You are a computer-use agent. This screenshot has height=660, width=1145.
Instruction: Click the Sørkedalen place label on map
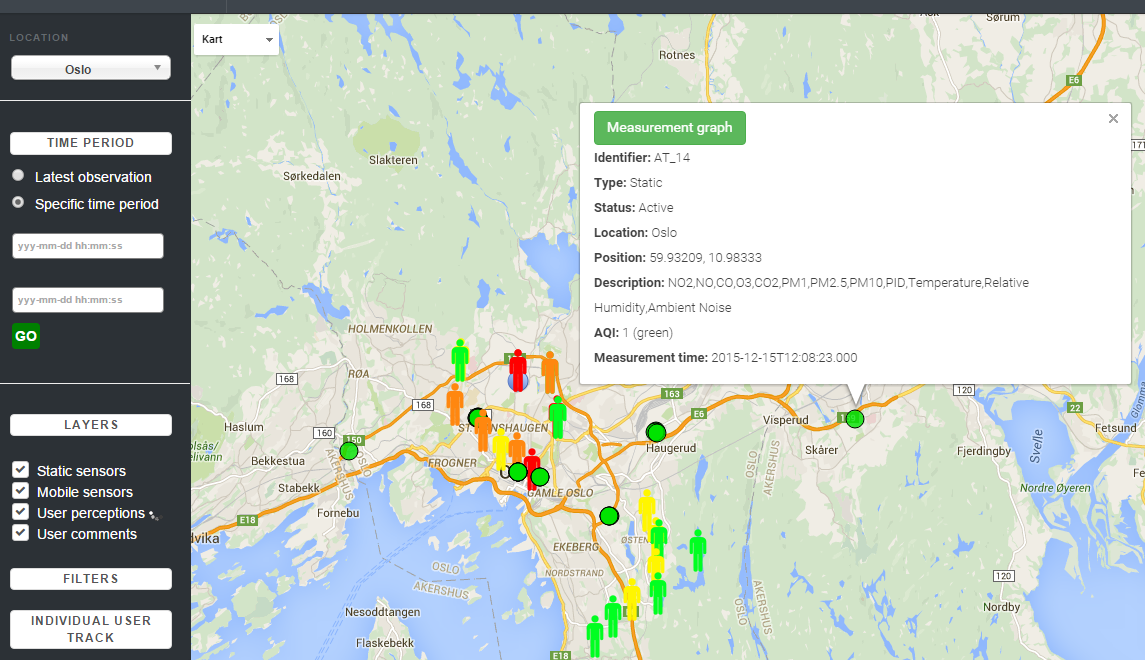pos(312,176)
